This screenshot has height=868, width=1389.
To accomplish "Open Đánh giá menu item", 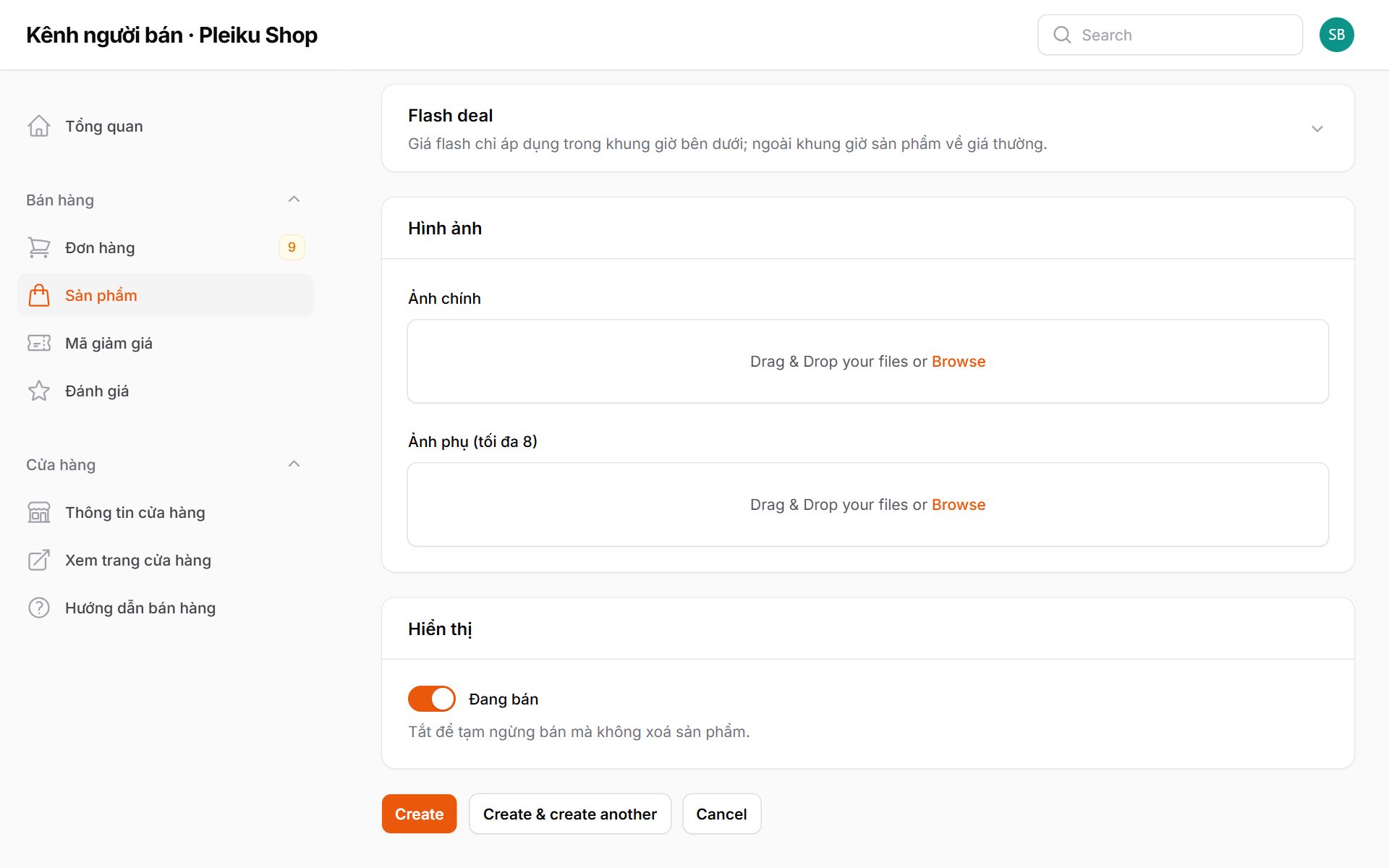I will click(x=165, y=391).
